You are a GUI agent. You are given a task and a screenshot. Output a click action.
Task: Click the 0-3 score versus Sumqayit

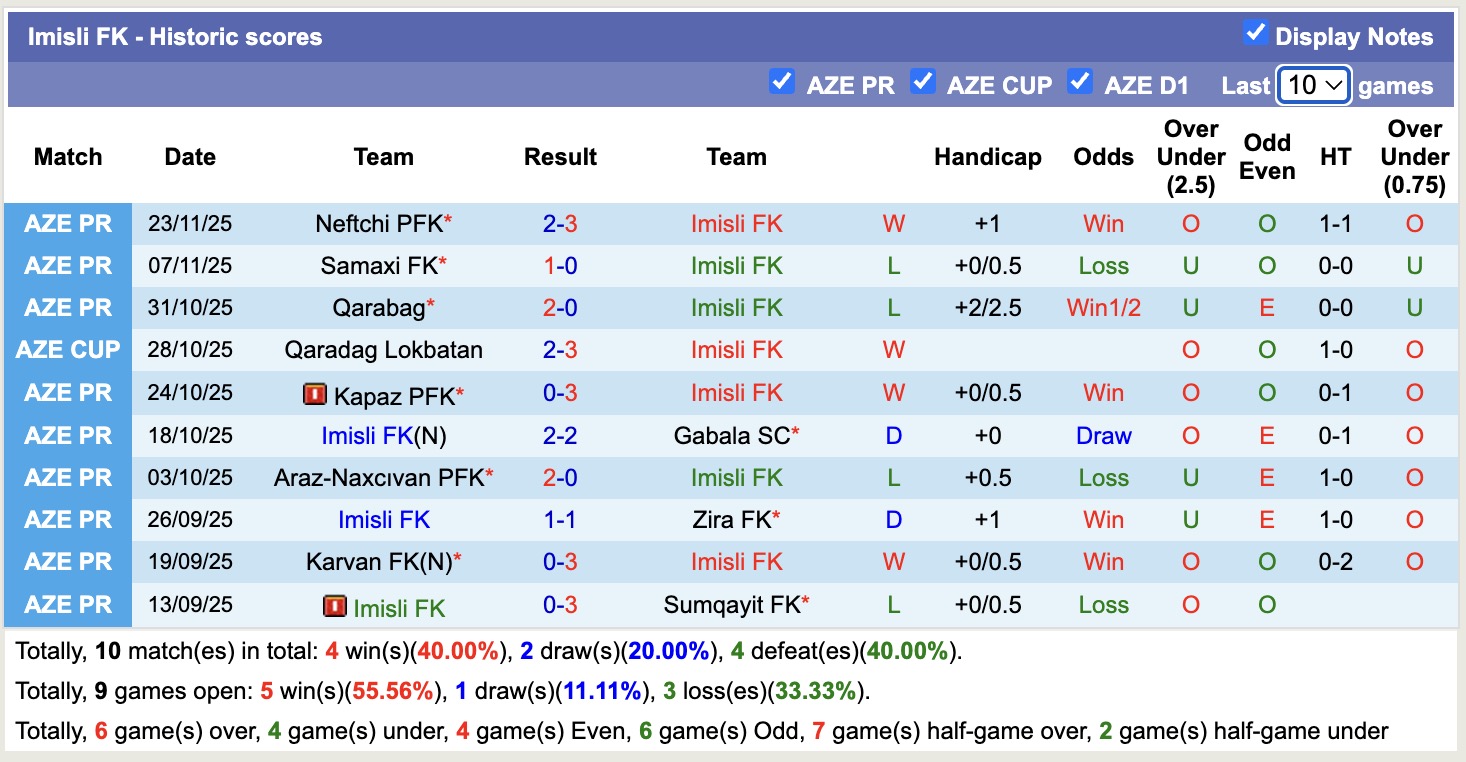pyautogui.click(x=560, y=605)
